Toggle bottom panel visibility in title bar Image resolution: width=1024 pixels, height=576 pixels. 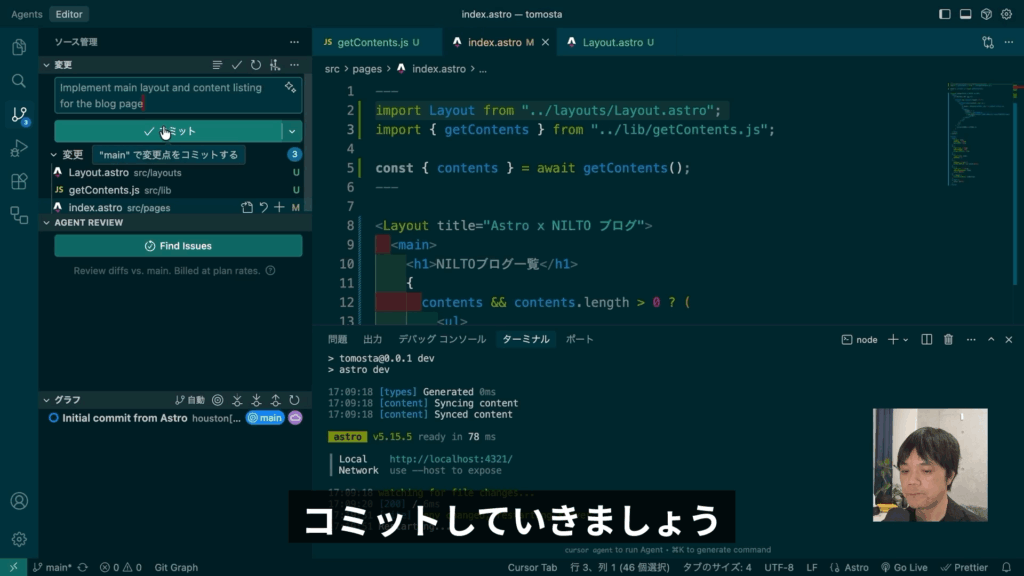(966, 14)
